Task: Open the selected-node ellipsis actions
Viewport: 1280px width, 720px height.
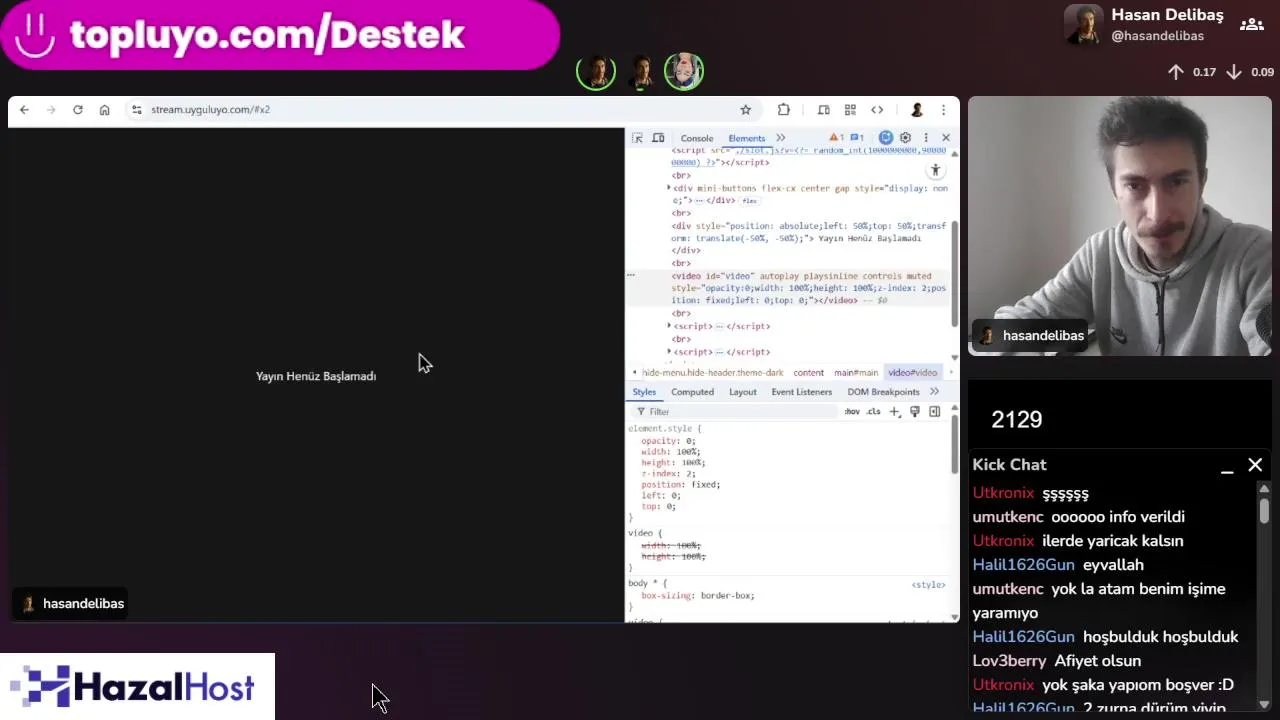Action: point(631,275)
